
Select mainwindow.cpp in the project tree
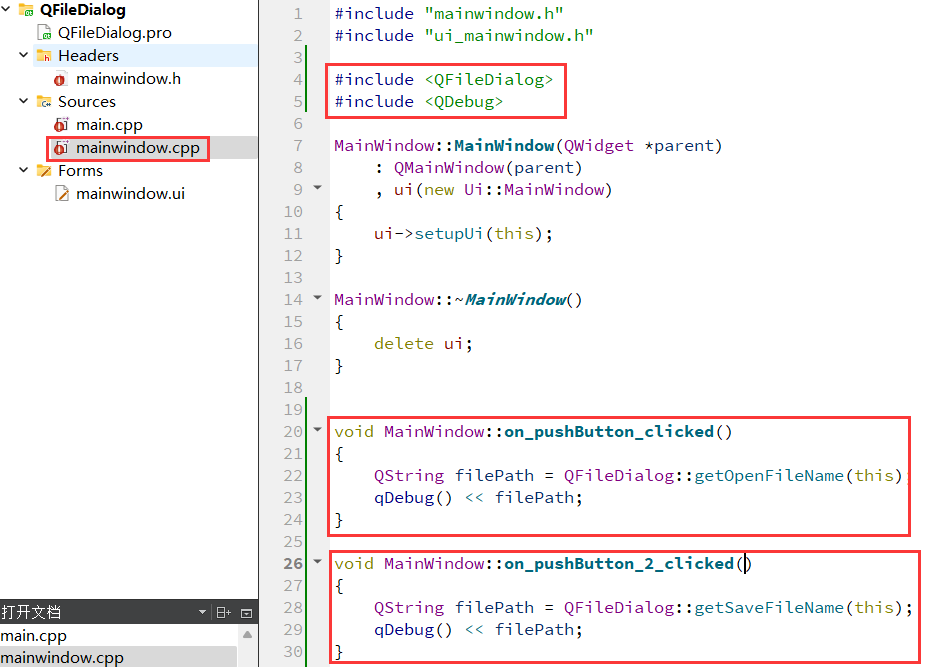(138, 147)
